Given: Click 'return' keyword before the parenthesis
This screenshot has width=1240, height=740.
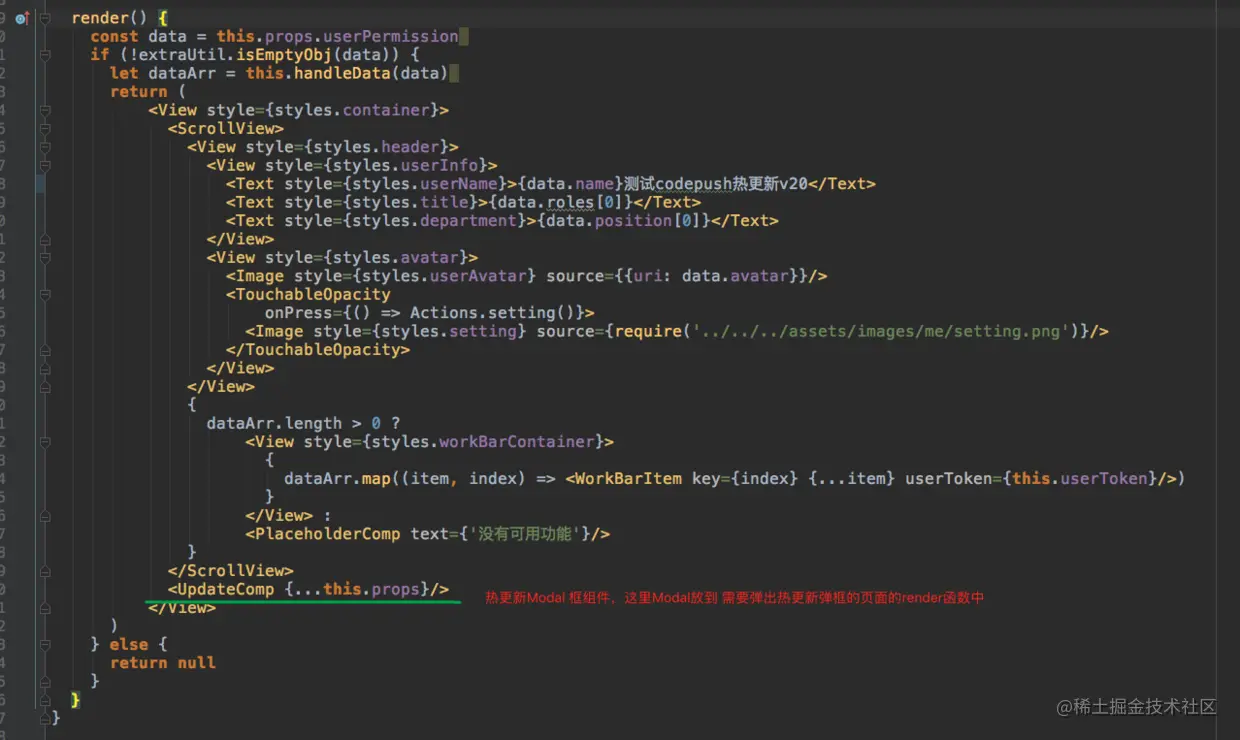Looking at the screenshot, I should pyautogui.click(x=139, y=92).
